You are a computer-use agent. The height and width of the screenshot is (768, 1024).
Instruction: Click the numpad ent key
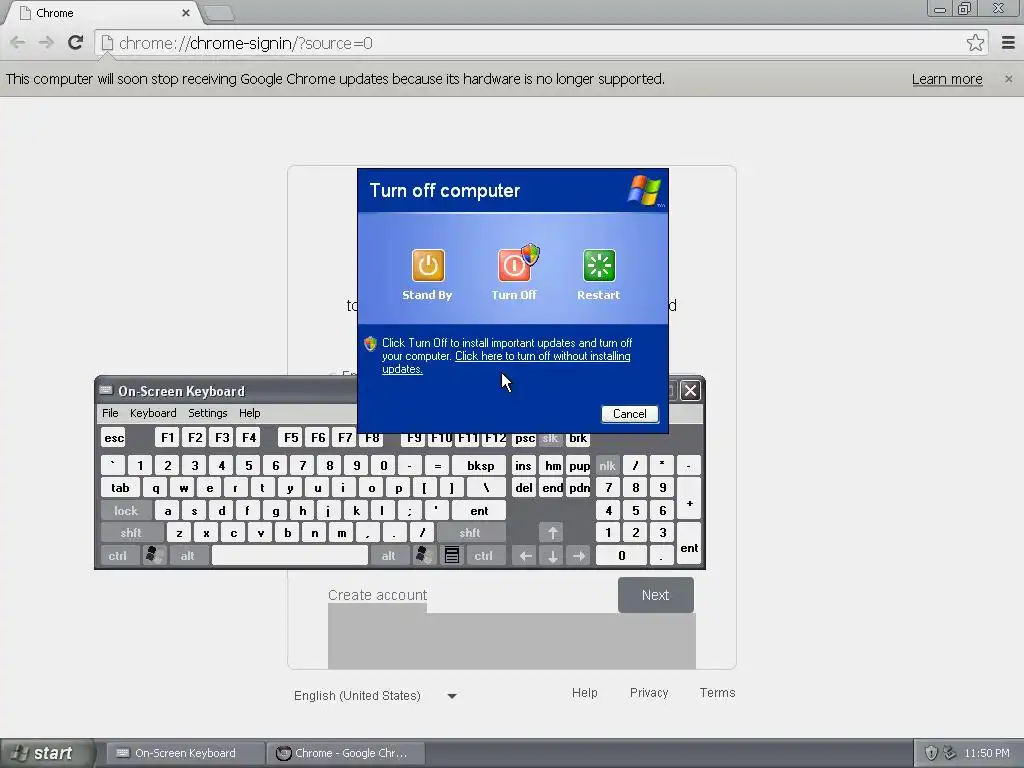pyautogui.click(x=689, y=544)
